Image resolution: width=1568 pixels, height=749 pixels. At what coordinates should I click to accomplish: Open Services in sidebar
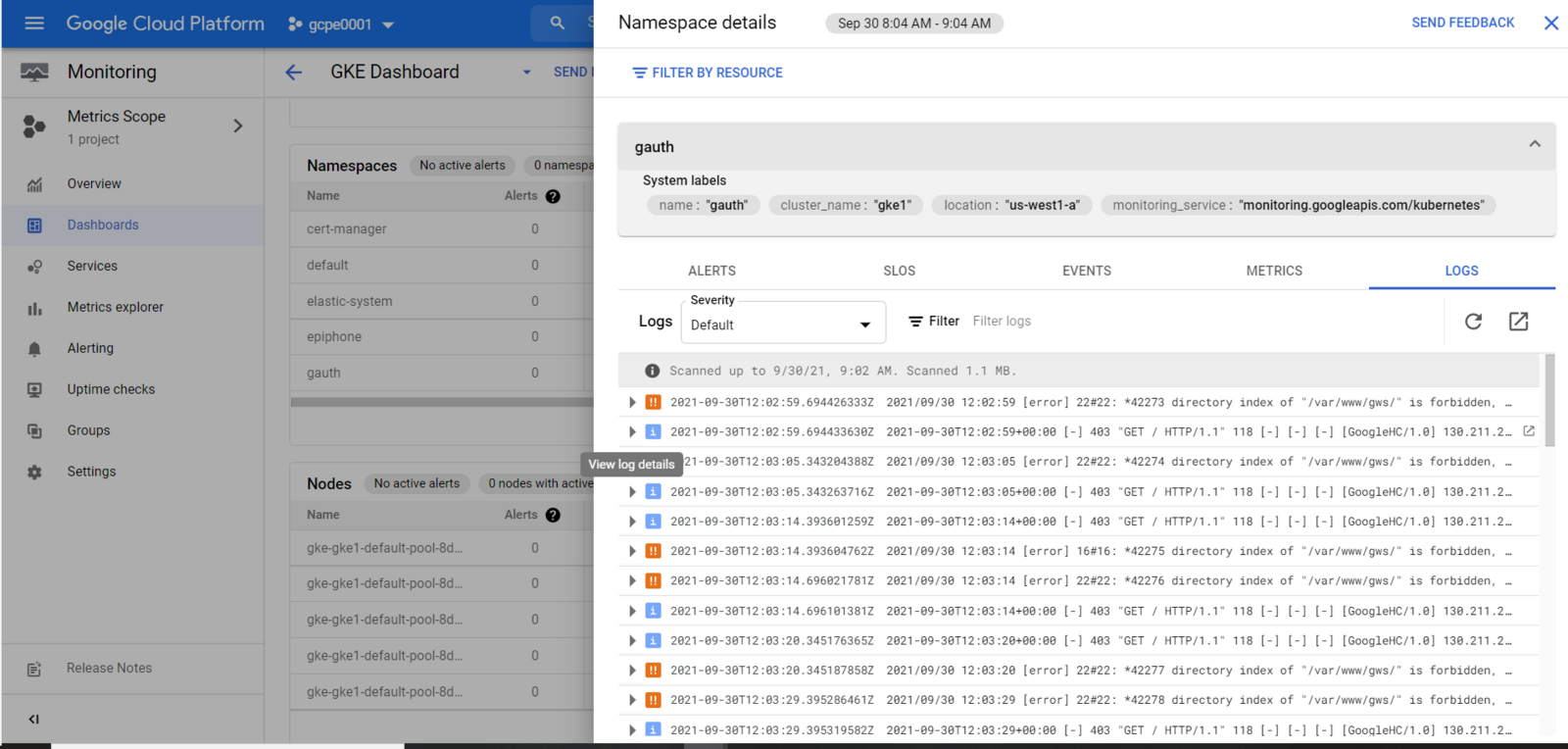click(92, 266)
